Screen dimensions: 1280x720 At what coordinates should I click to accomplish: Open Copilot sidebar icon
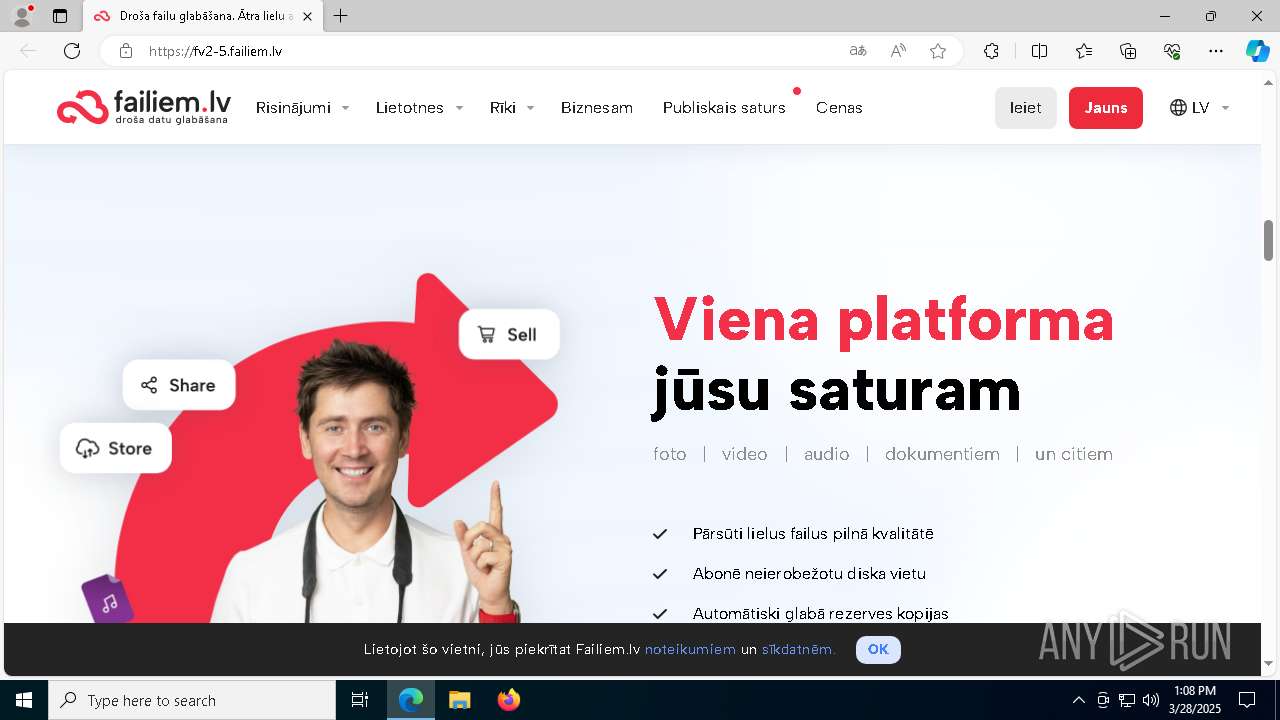click(x=1258, y=51)
